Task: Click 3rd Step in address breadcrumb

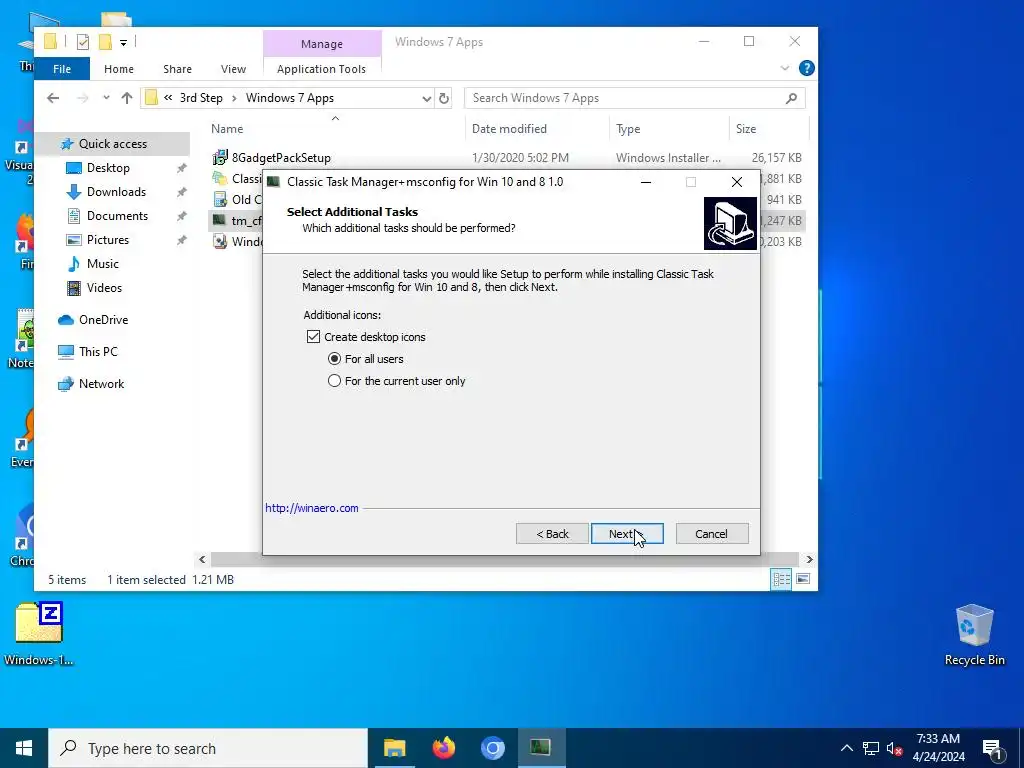Action: coord(201,98)
